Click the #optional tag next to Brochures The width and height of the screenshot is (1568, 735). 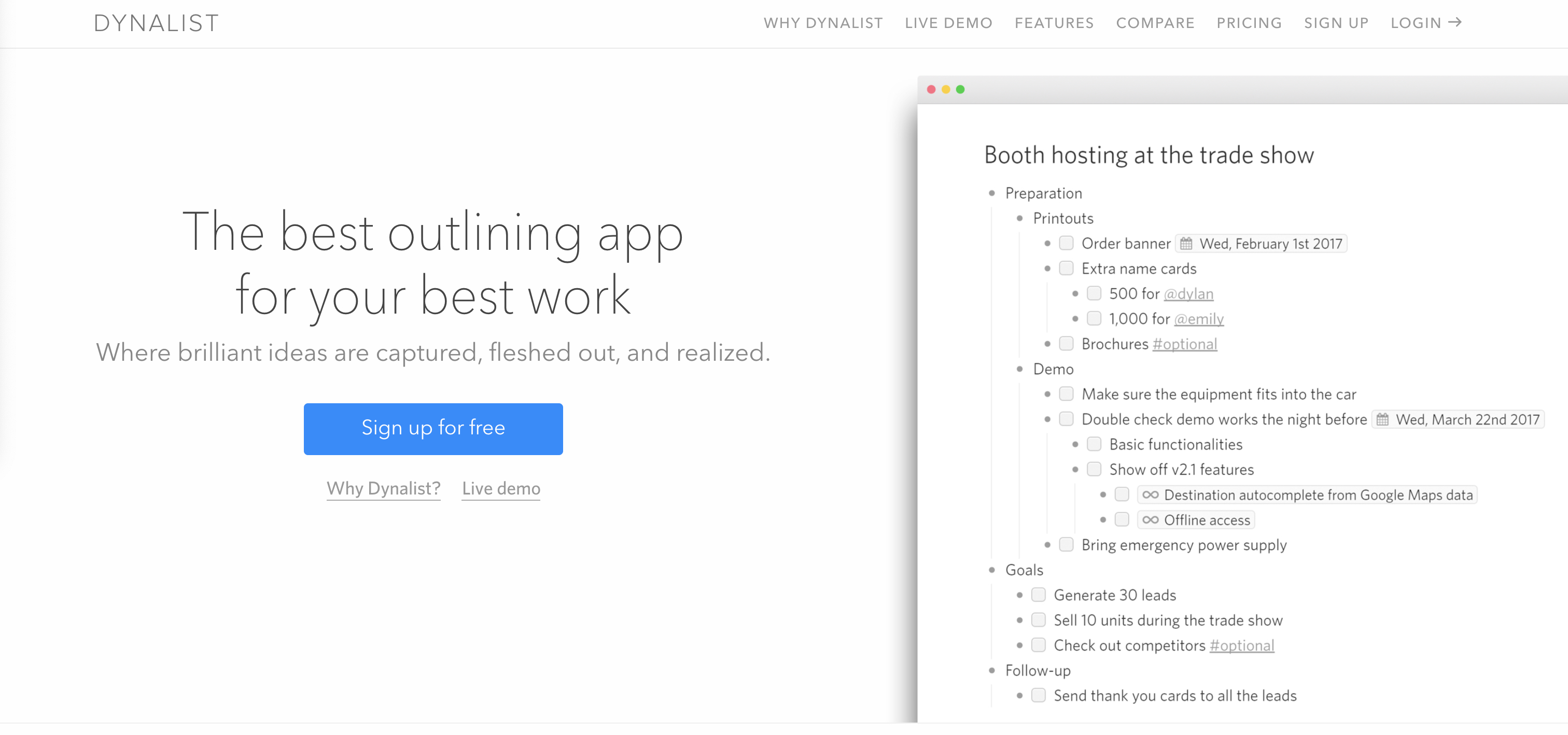coord(1184,344)
